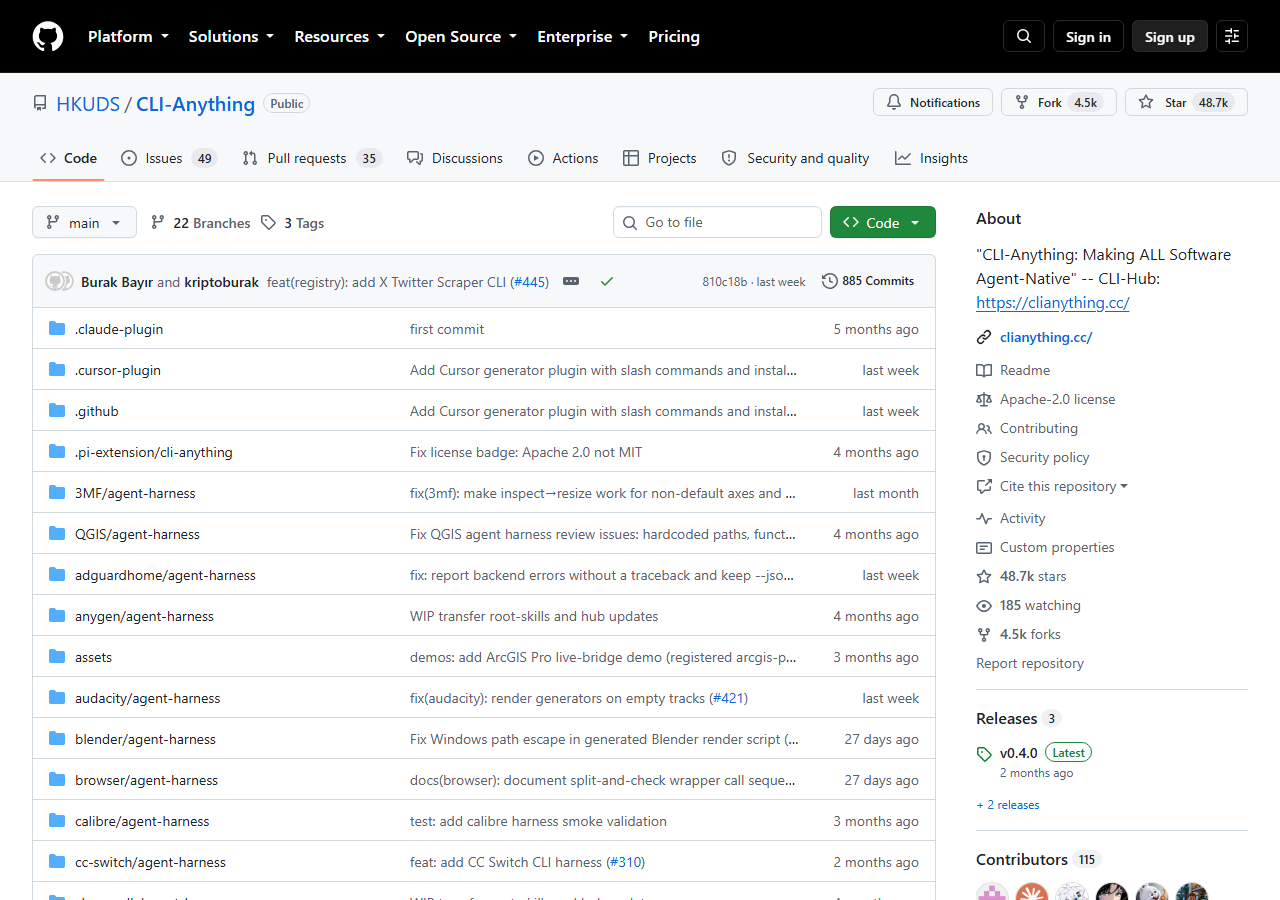Open the main branch selector dropdown
Image resolution: width=1280 pixels, height=900 pixels.
tap(84, 222)
